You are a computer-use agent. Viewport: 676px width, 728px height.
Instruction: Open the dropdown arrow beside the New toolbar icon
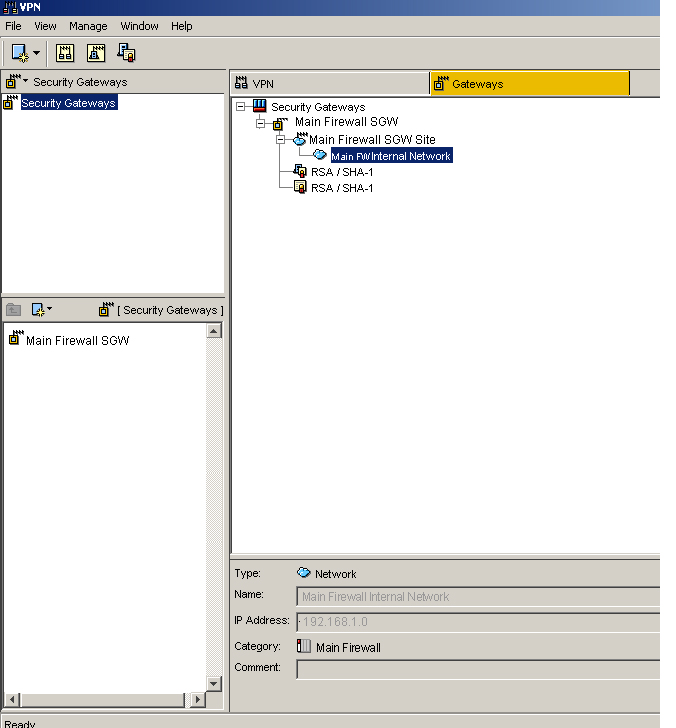pyautogui.click(x=37, y=53)
